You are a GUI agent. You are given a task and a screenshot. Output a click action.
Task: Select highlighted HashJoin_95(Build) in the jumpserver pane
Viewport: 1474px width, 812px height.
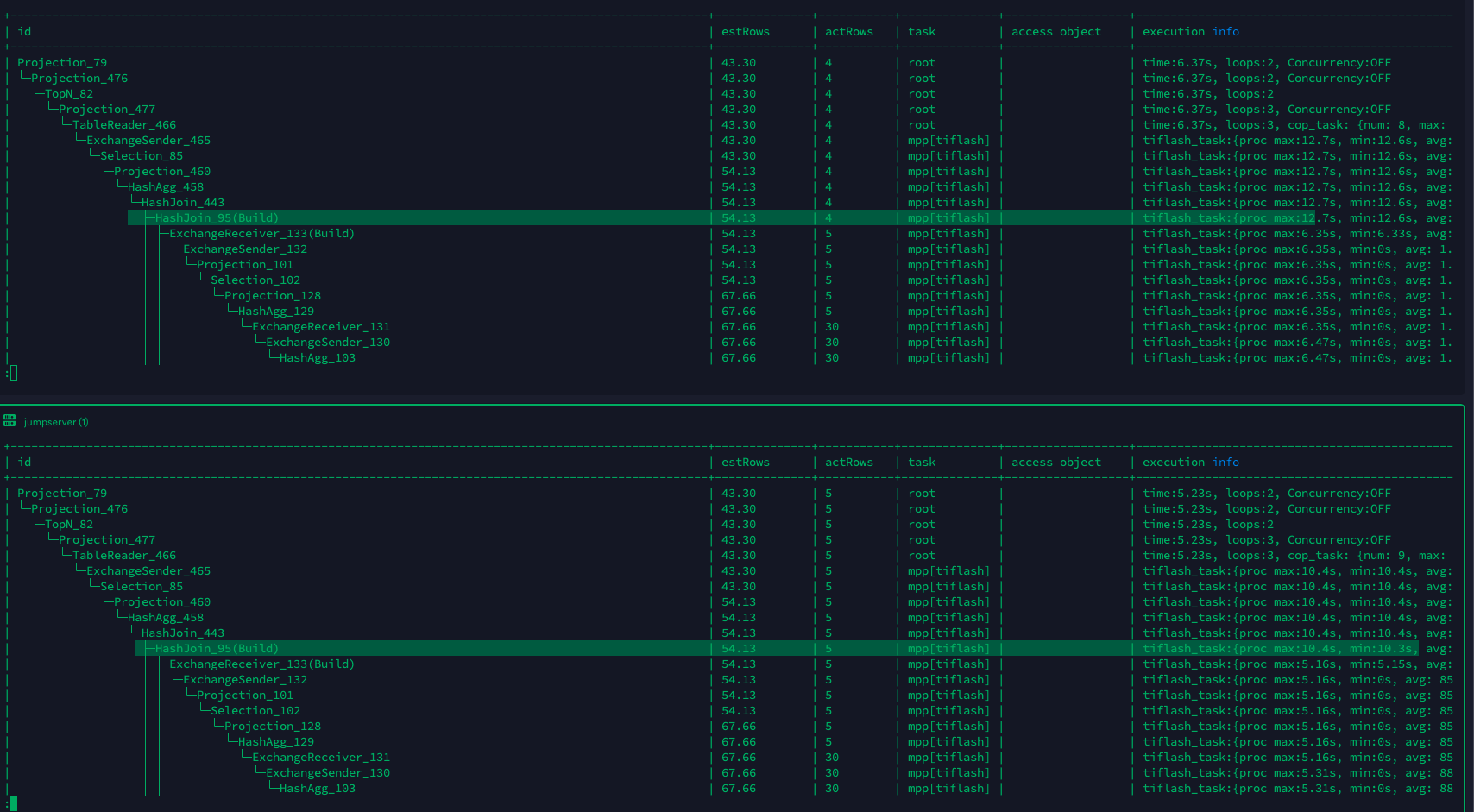[217, 649]
